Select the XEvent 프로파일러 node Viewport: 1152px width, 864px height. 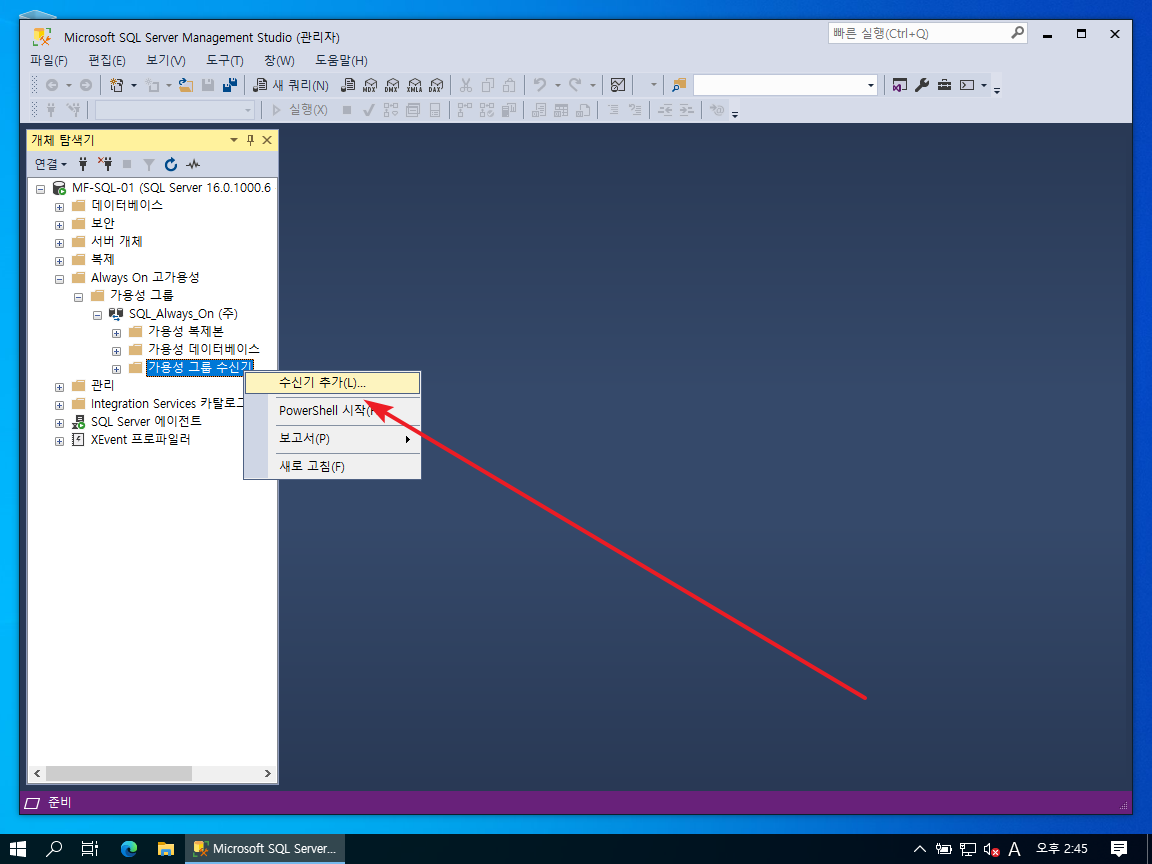140,439
